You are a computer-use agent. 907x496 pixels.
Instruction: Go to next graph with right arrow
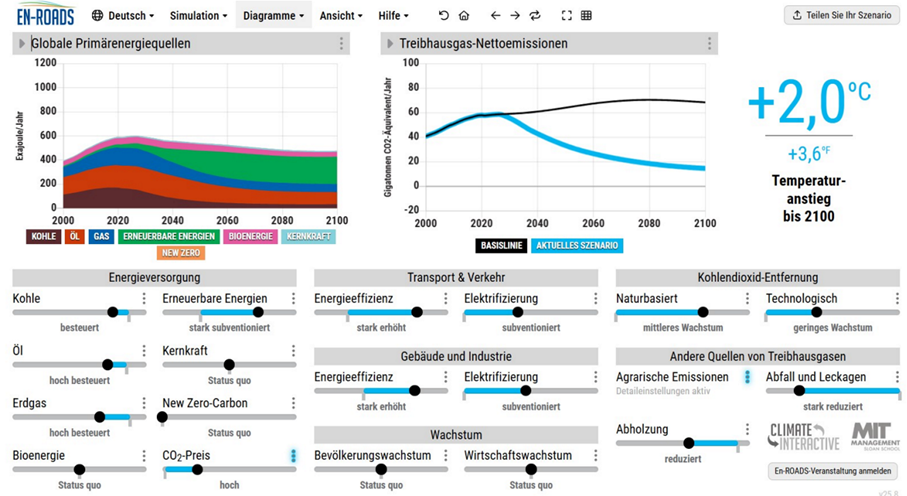point(515,16)
